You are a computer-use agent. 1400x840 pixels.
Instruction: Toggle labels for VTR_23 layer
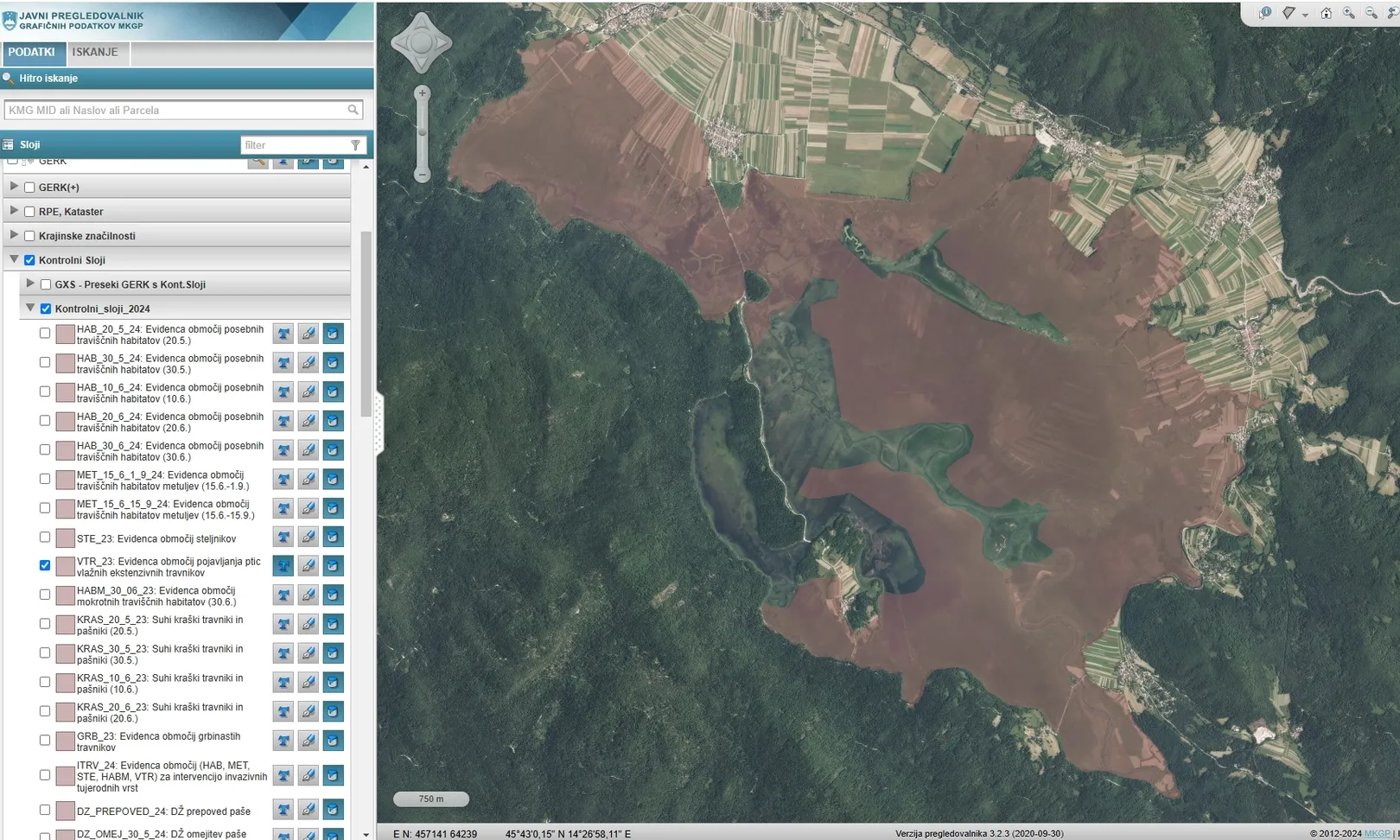click(283, 566)
